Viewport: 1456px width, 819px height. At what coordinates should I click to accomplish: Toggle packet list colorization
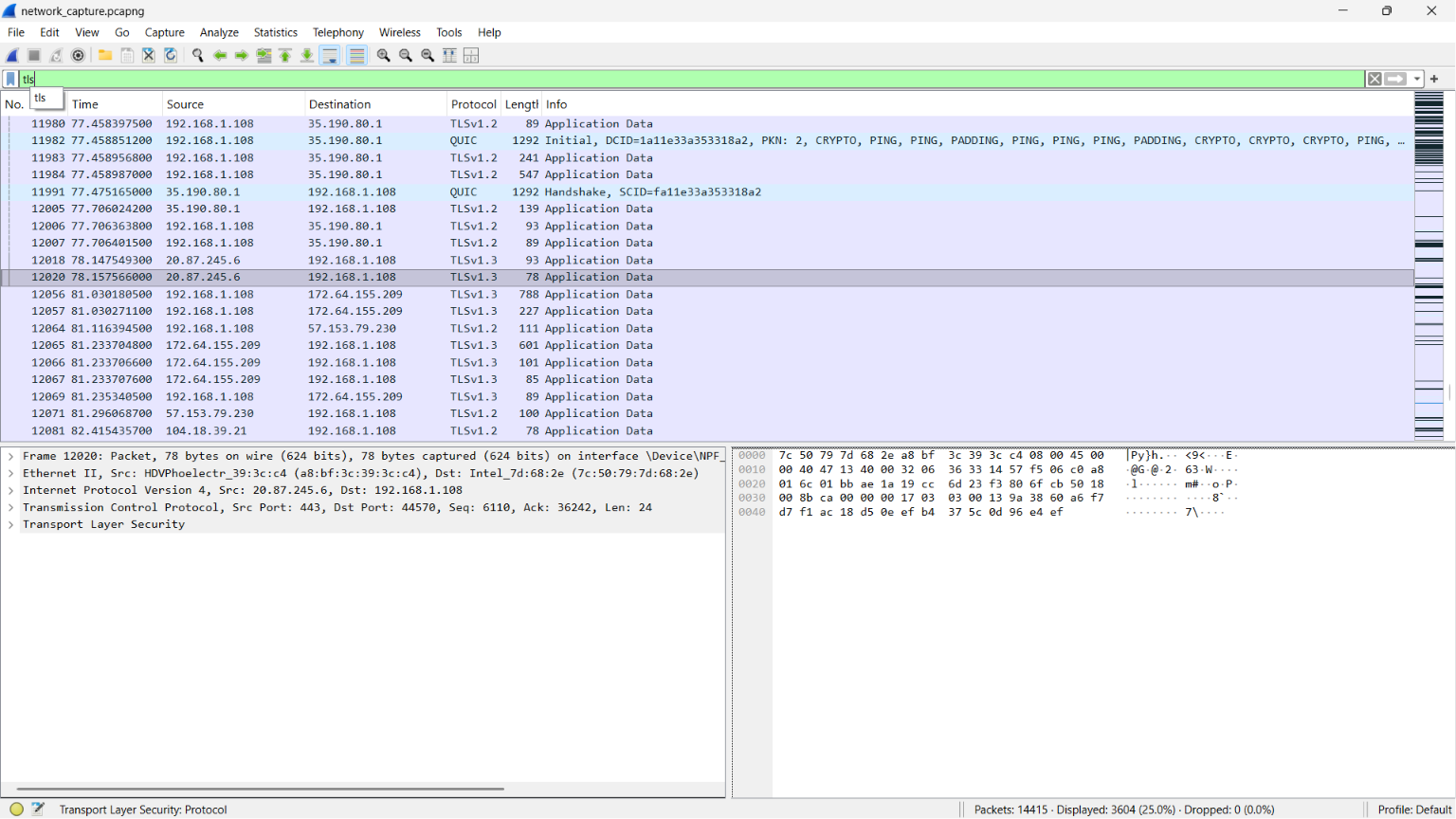point(356,56)
